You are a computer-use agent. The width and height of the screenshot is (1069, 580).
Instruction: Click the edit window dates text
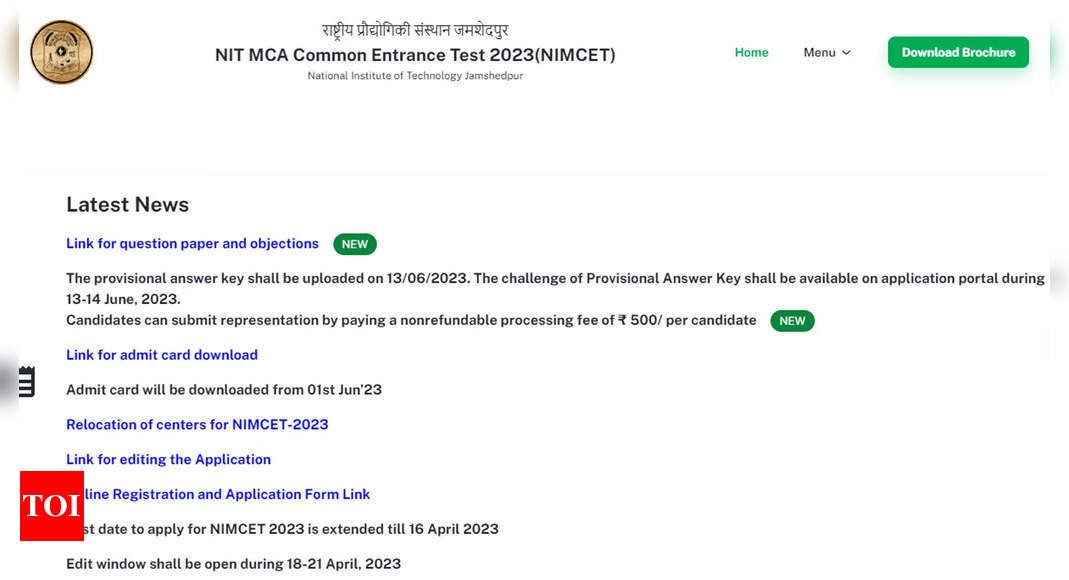[x=233, y=564]
